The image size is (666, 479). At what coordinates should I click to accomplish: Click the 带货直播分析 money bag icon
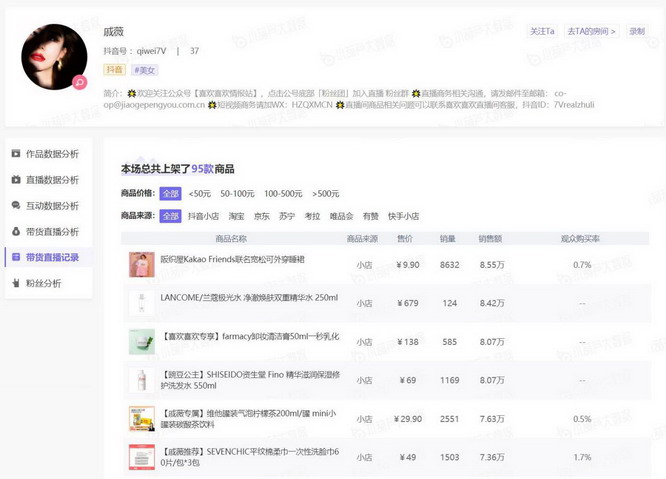pos(16,232)
